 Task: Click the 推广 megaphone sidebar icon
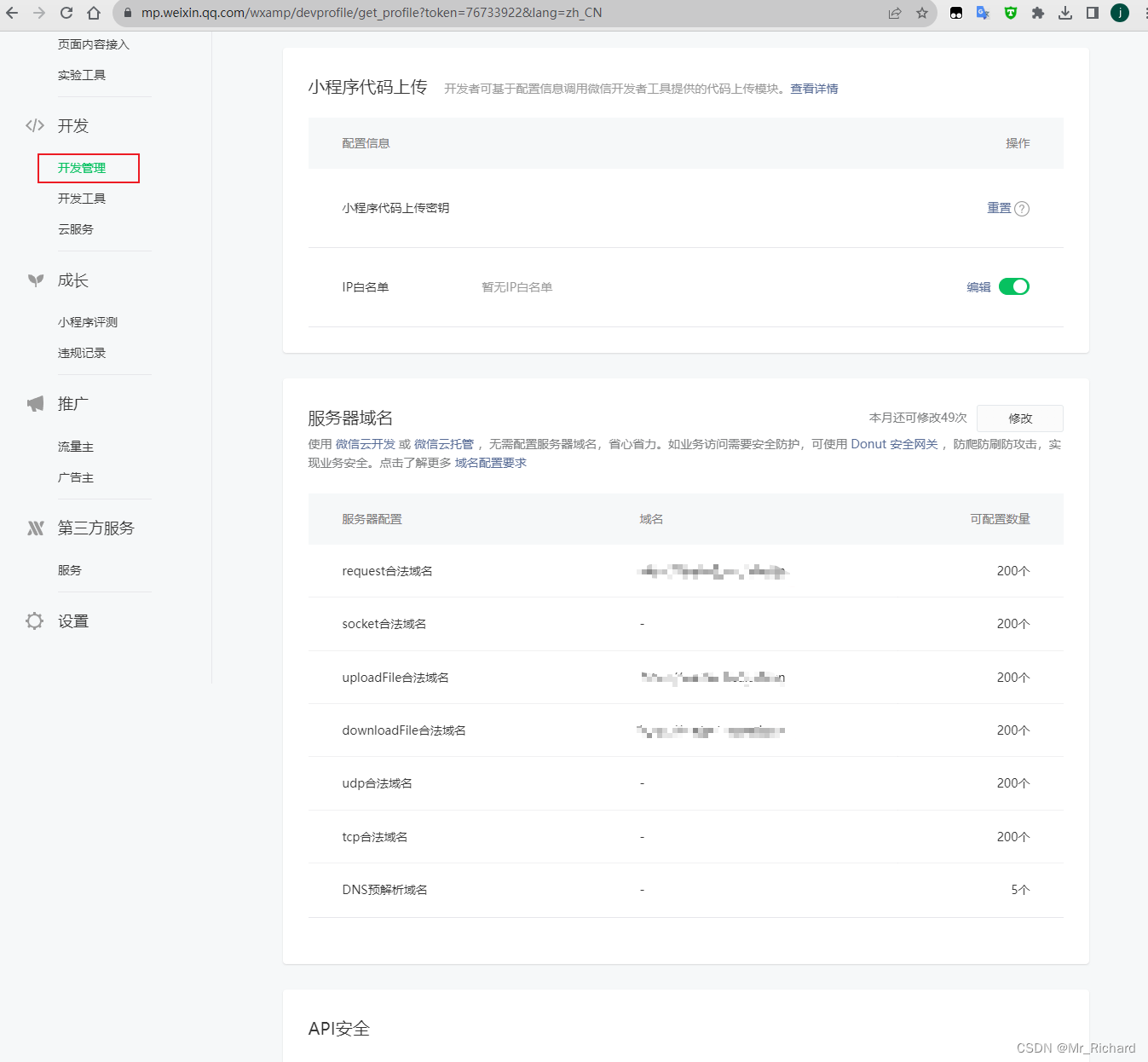point(35,404)
